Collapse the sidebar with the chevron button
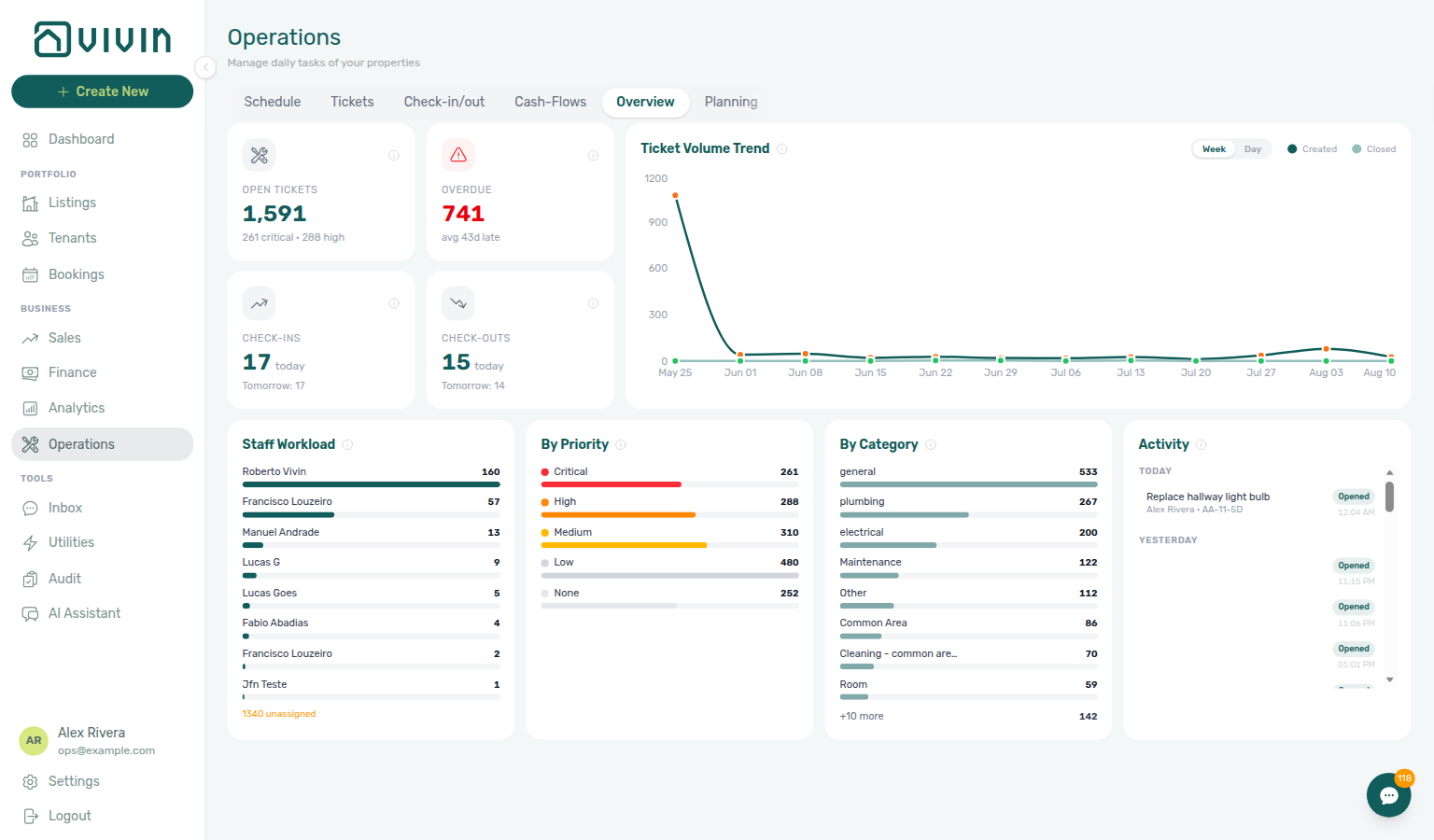 pyautogui.click(x=205, y=66)
